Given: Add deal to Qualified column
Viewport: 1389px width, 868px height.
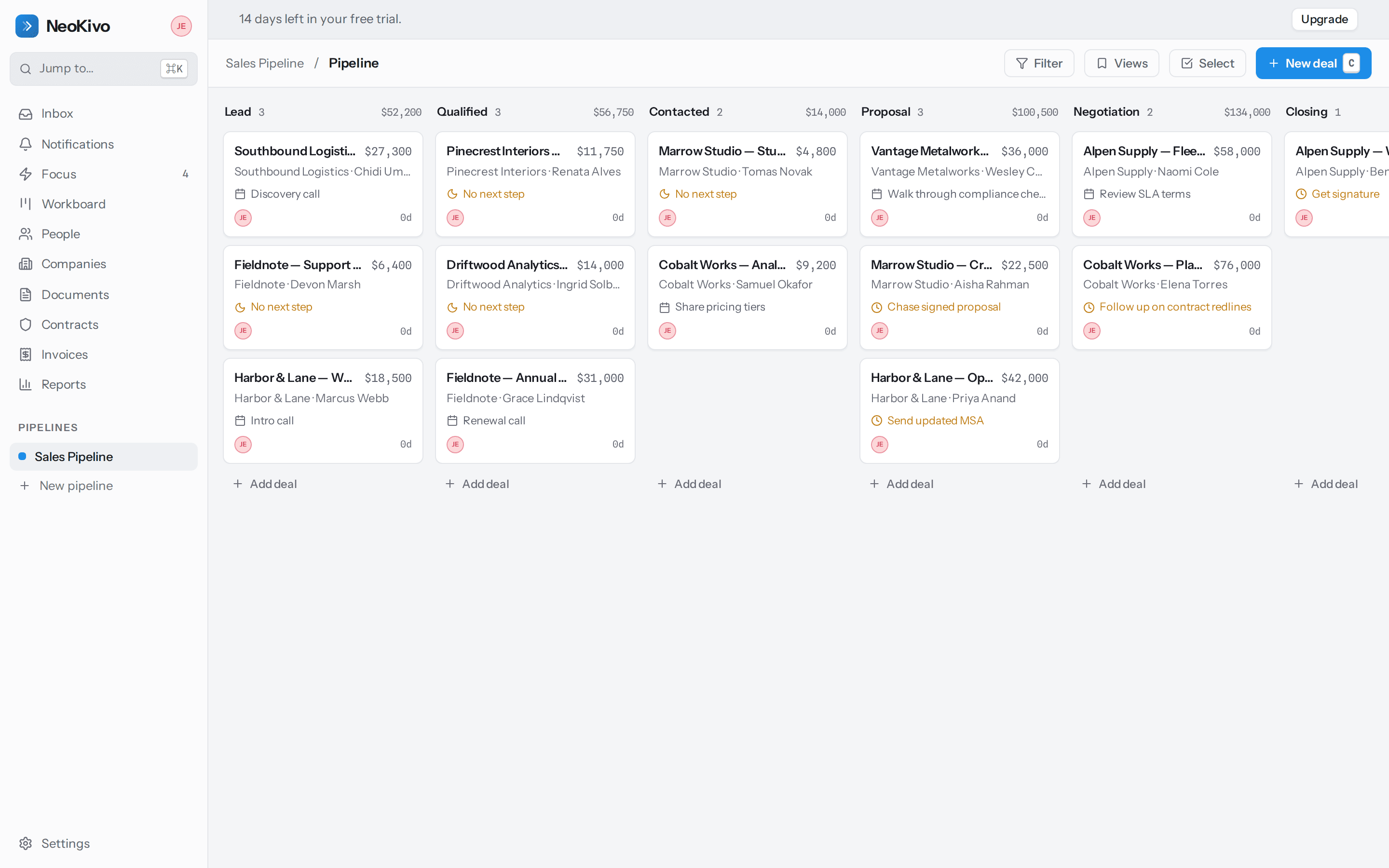Looking at the screenshot, I should [x=477, y=484].
